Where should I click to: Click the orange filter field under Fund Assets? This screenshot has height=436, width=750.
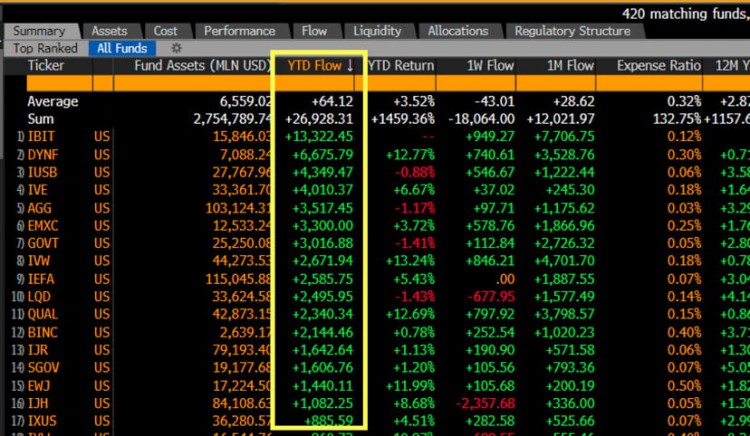(x=192, y=84)
